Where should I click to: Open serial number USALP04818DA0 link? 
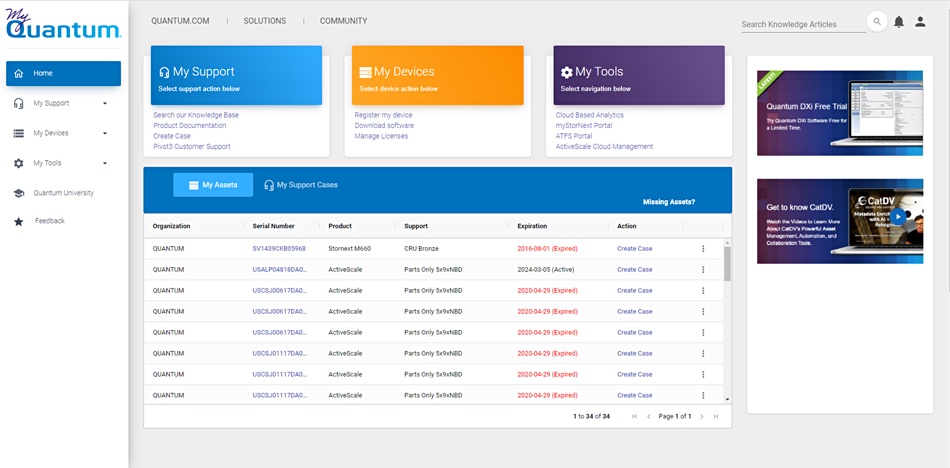279,270
